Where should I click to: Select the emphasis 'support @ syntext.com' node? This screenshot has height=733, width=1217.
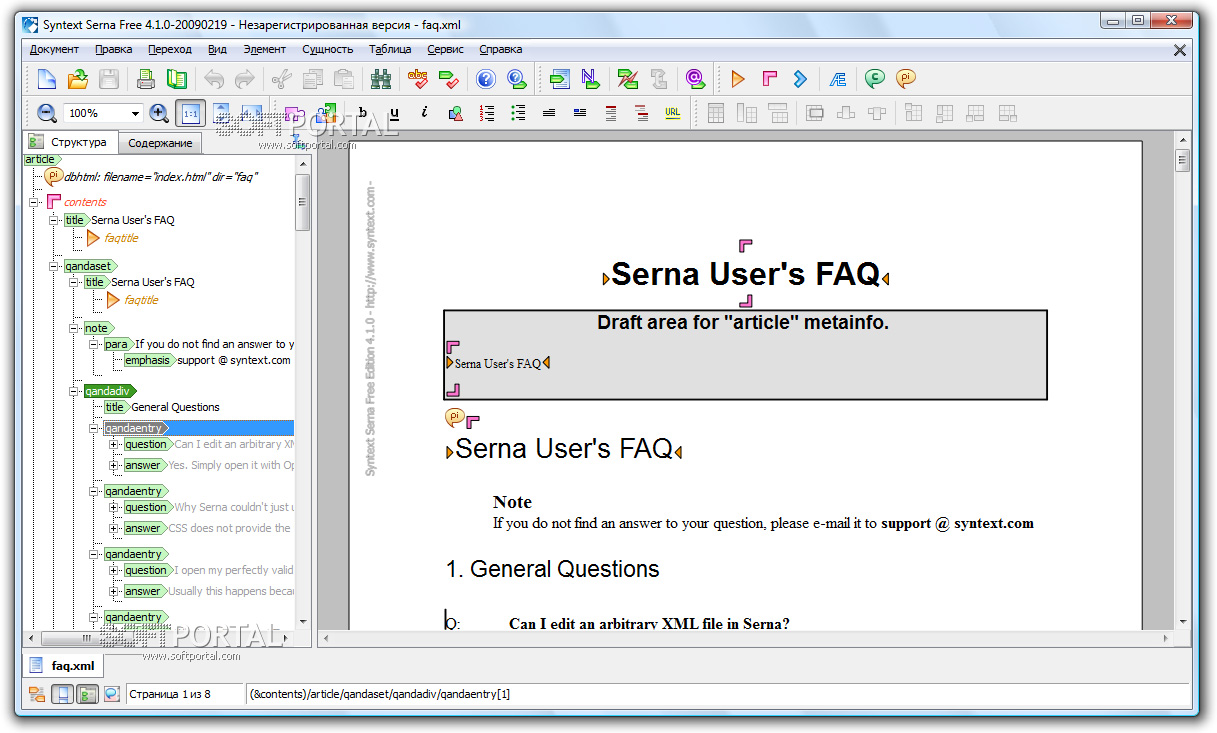point(207,360)
